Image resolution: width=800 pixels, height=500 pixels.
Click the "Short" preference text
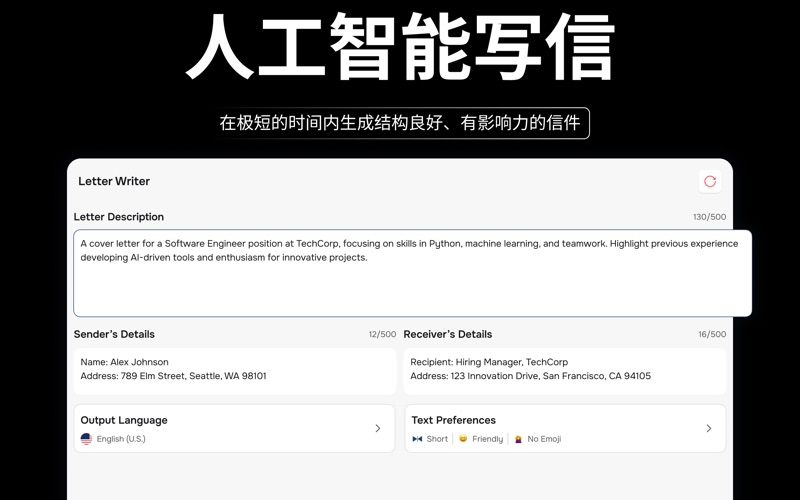(x=437, y=439)
